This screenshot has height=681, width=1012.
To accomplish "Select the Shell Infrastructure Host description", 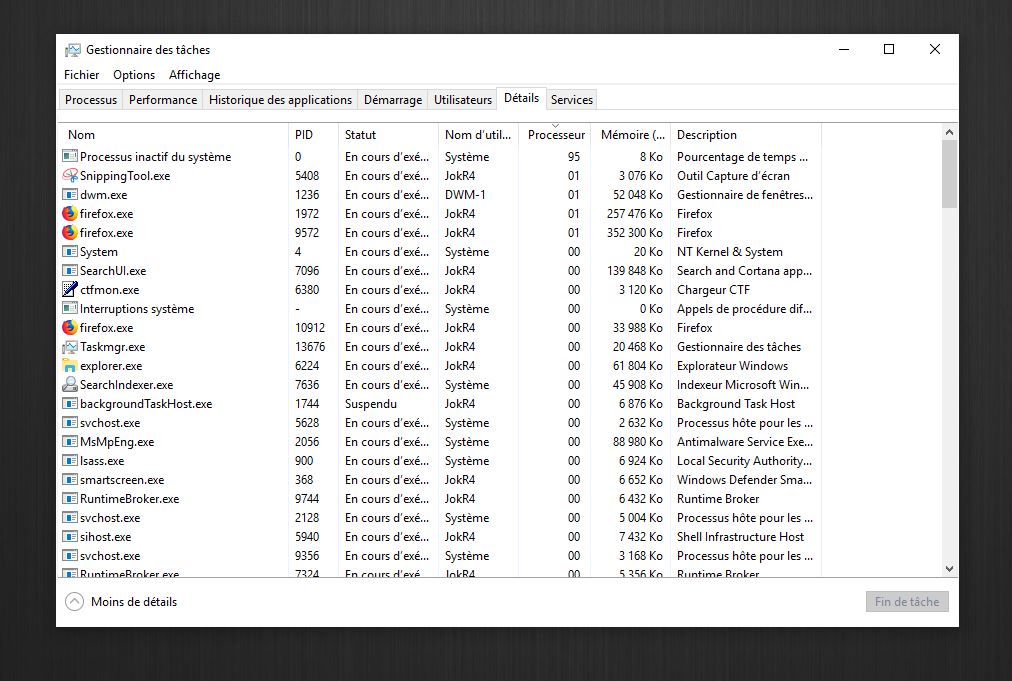I will 740,536.
